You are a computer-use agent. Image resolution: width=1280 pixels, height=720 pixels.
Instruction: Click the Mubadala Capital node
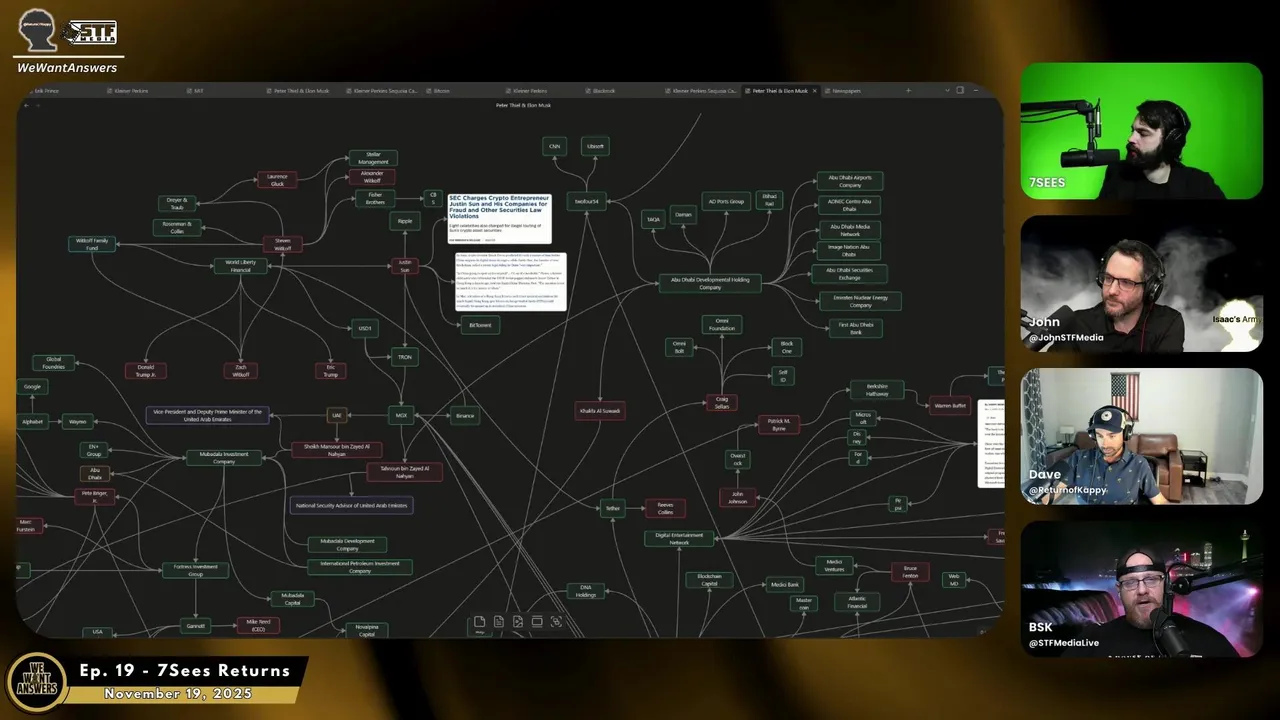point(293,598)
